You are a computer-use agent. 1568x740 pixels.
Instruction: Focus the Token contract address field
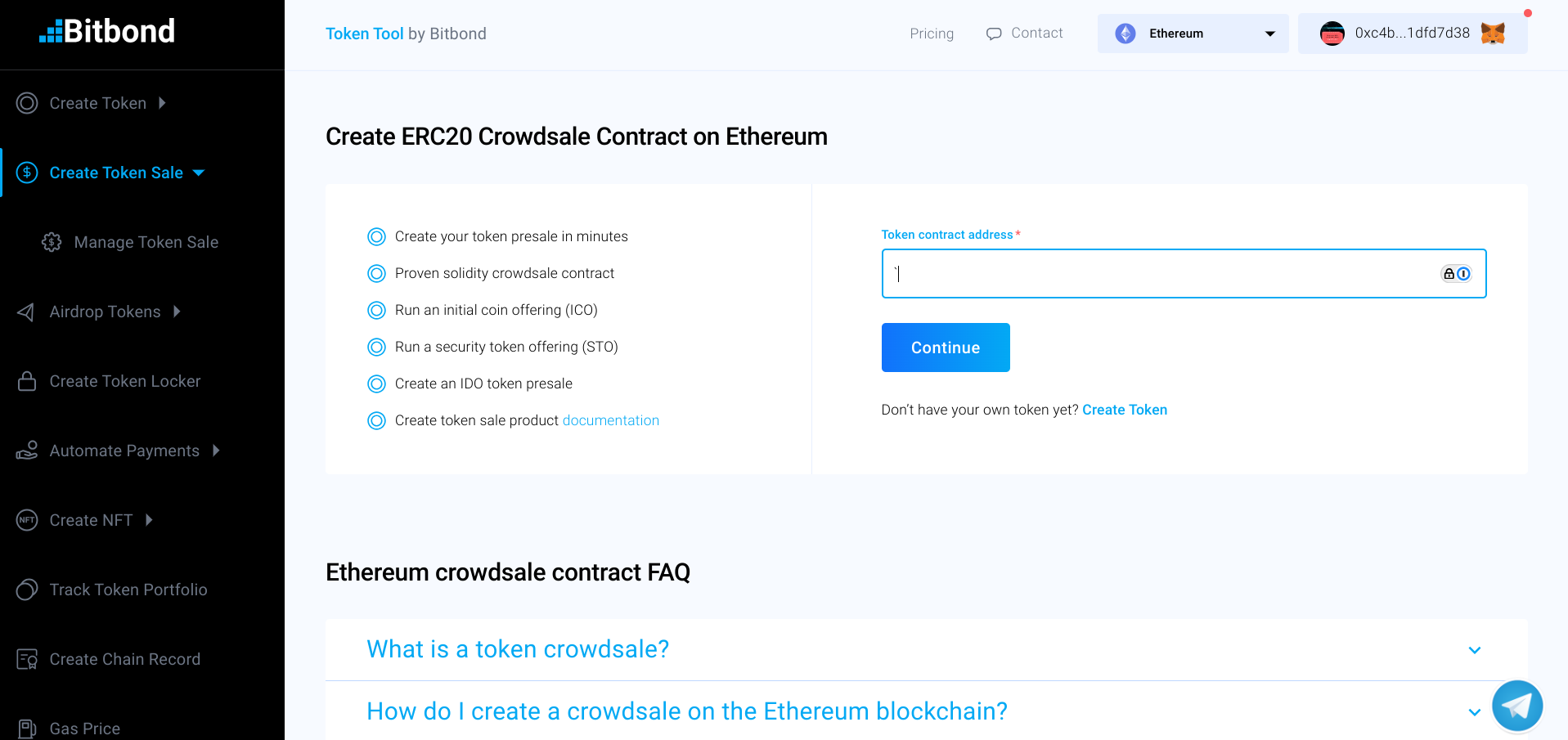pos(1161,274)
